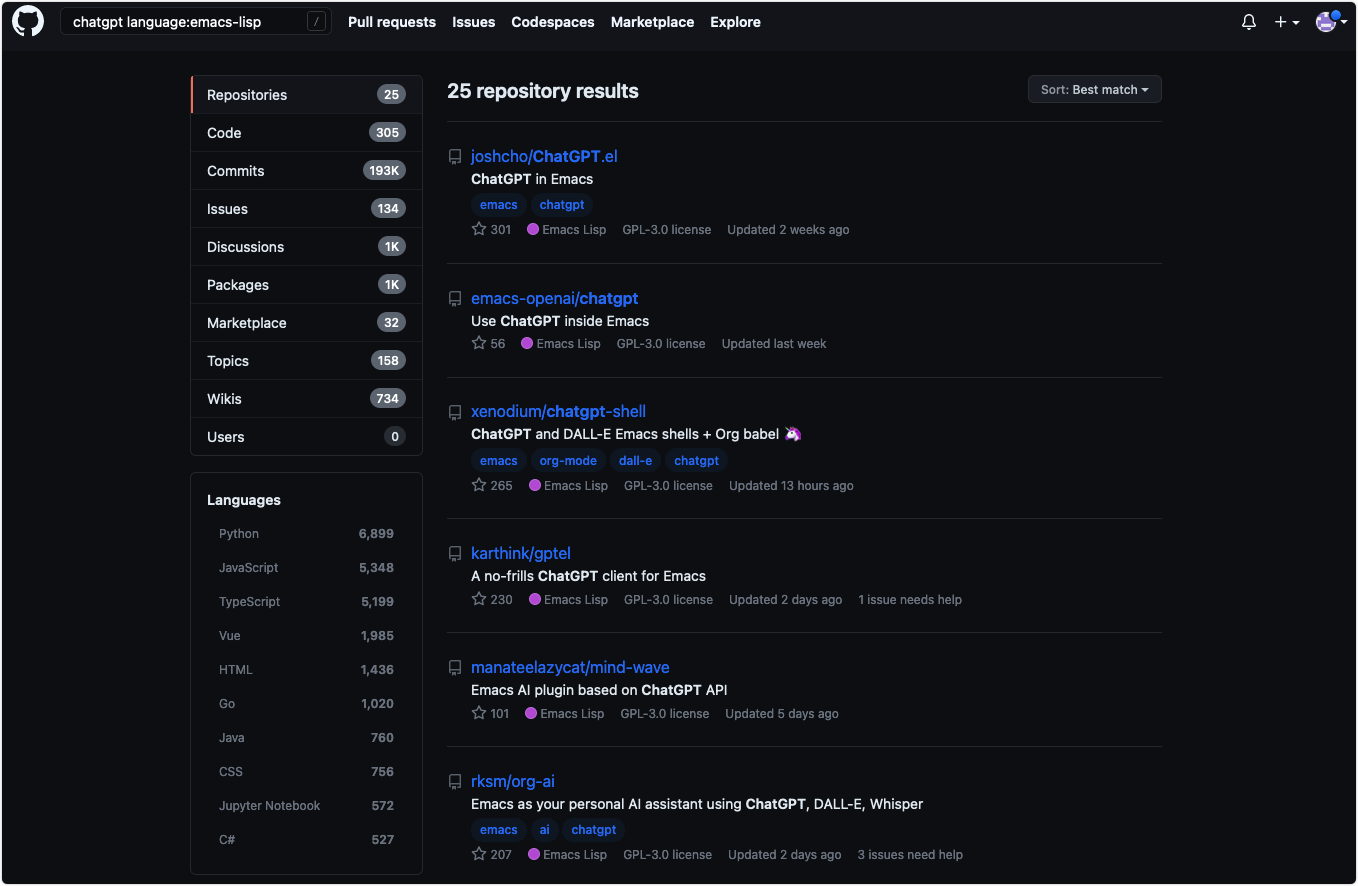Click the chatgpt topic tag under joshcho/ChatGPT.el
This screenshot has width=1358, height=886.
562,205
